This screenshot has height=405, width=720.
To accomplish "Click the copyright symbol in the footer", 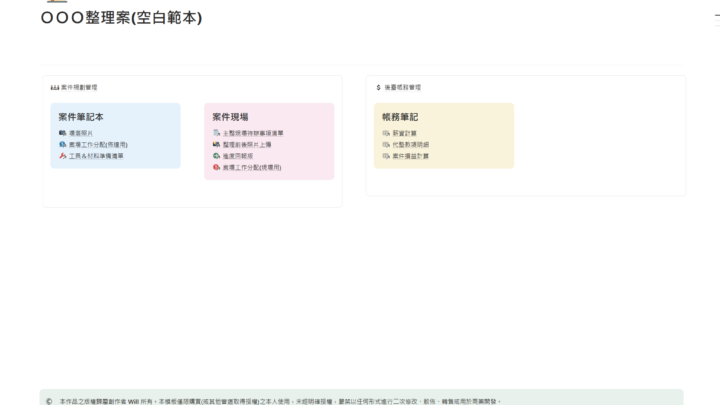I will (x=49, y=400).
